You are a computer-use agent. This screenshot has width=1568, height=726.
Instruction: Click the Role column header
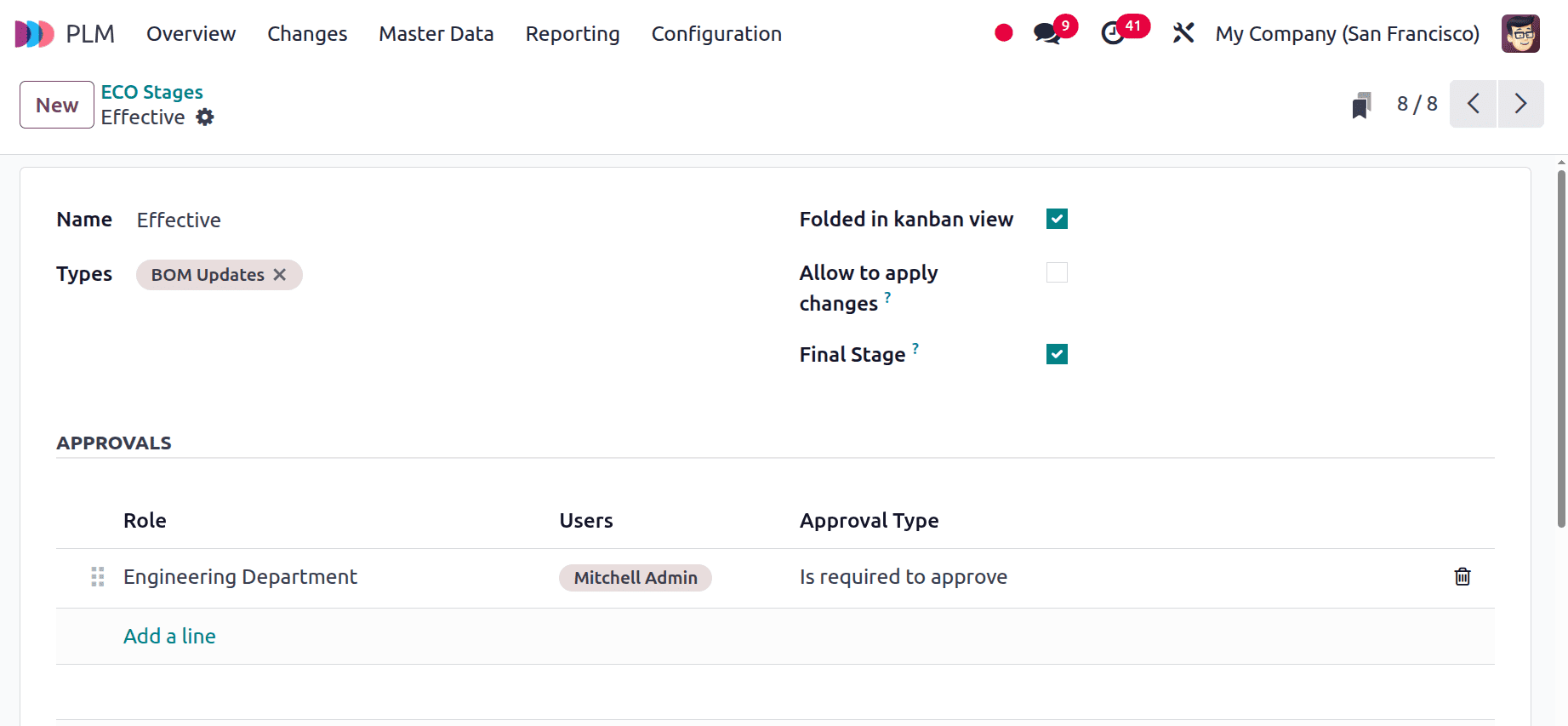145,521
